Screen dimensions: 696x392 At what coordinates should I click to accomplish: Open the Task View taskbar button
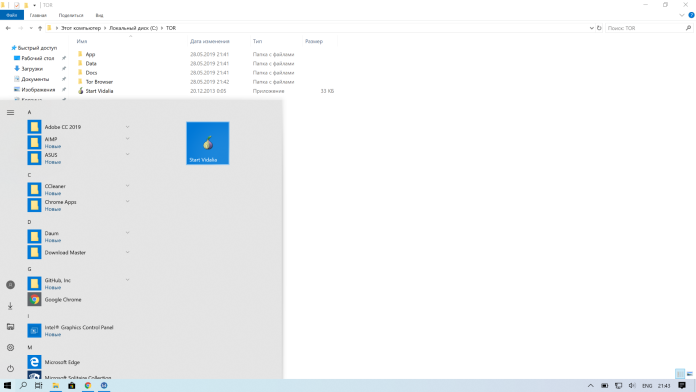click(39, 386)
